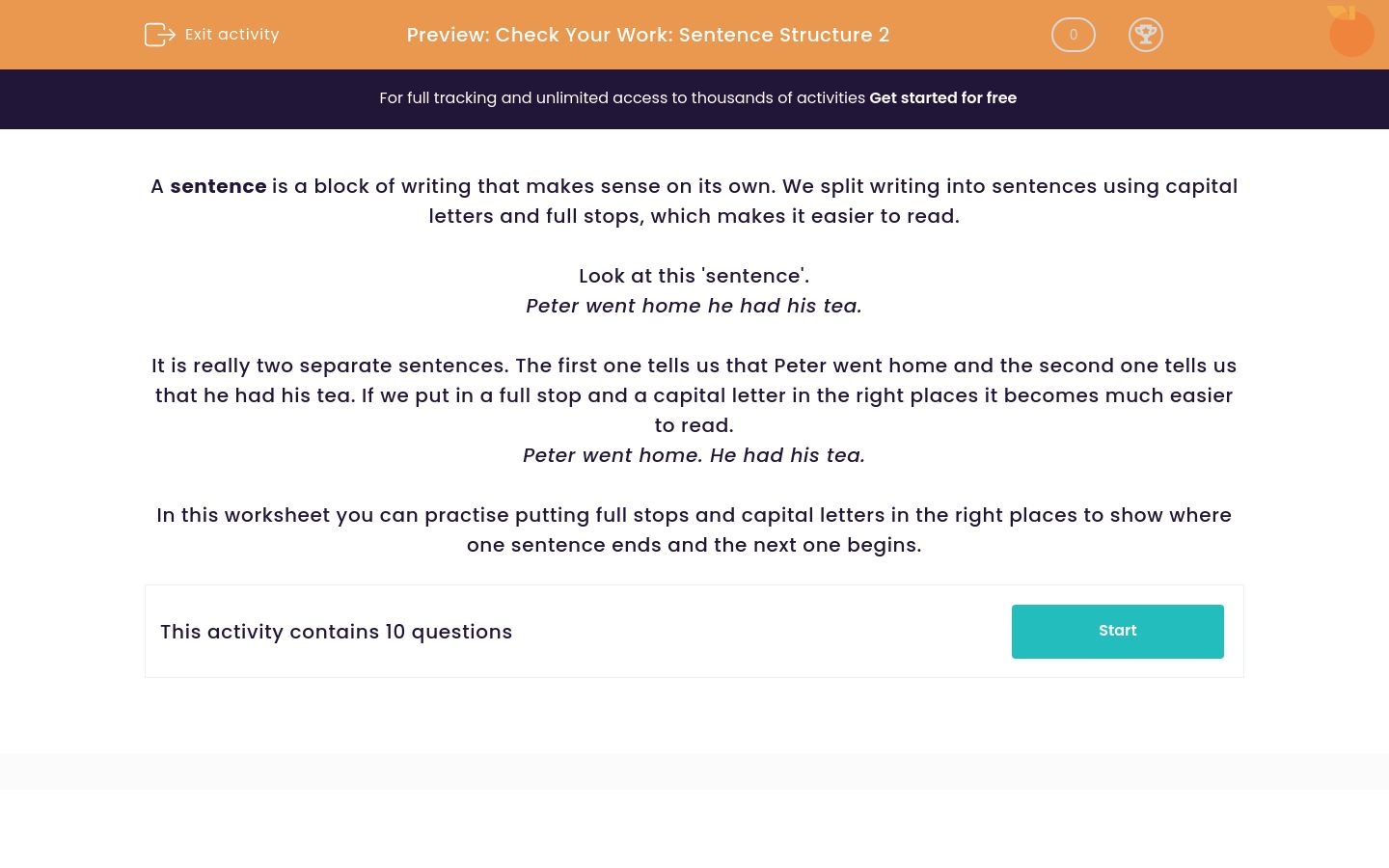Click This activity contains 10 questions text
Screen dimensions: 1389x868
click(x=336, y=632)
